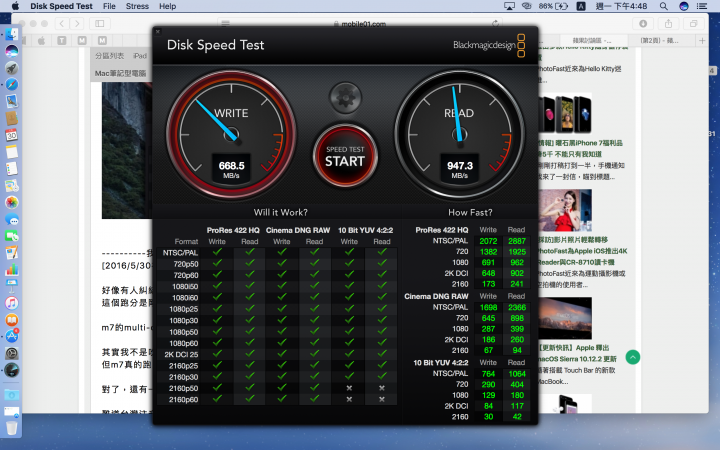Launch Safari from the Dock
This screenshot has height=450, width=720.
click(x=11, y=84)
